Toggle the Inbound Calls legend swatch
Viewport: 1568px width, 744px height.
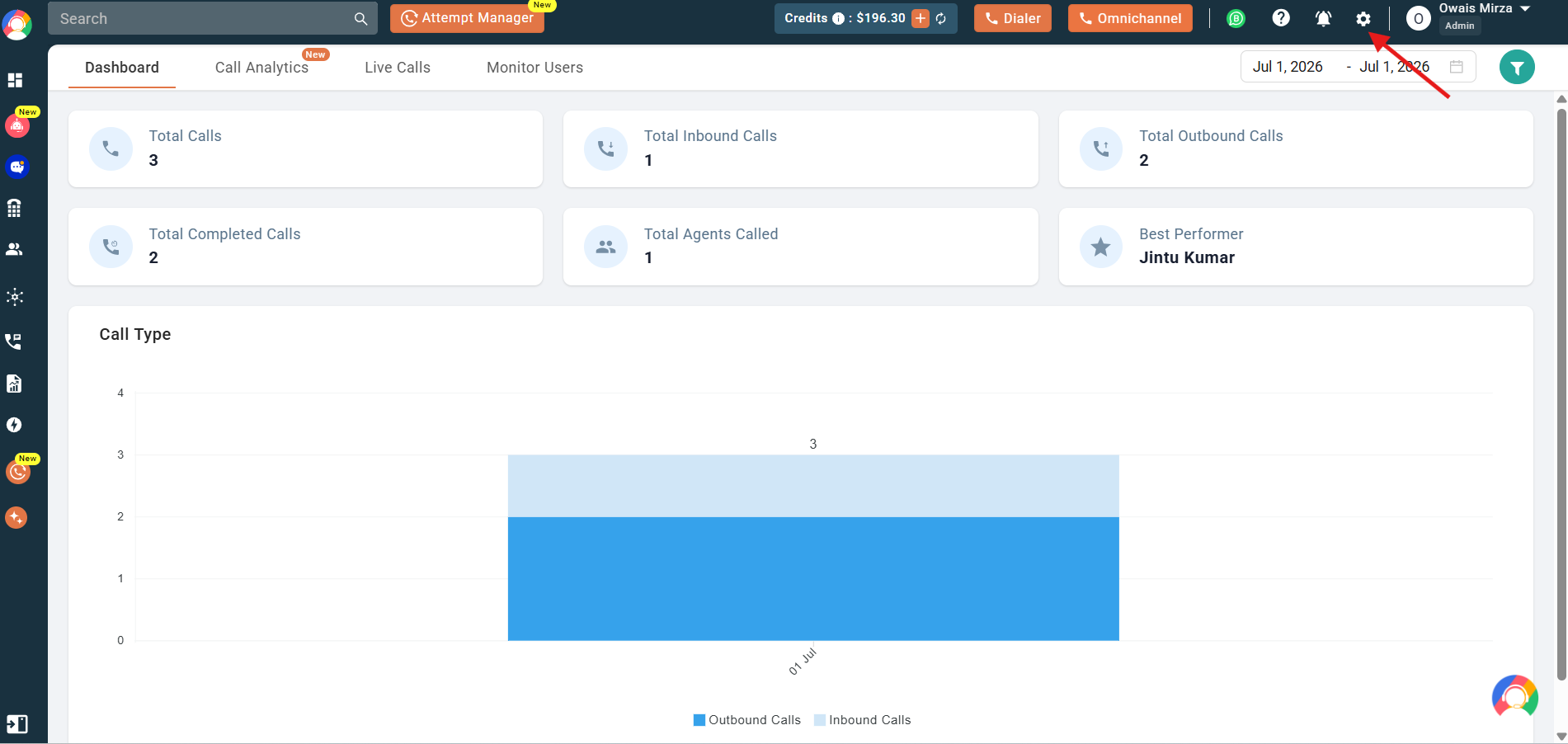coord(820,720)
